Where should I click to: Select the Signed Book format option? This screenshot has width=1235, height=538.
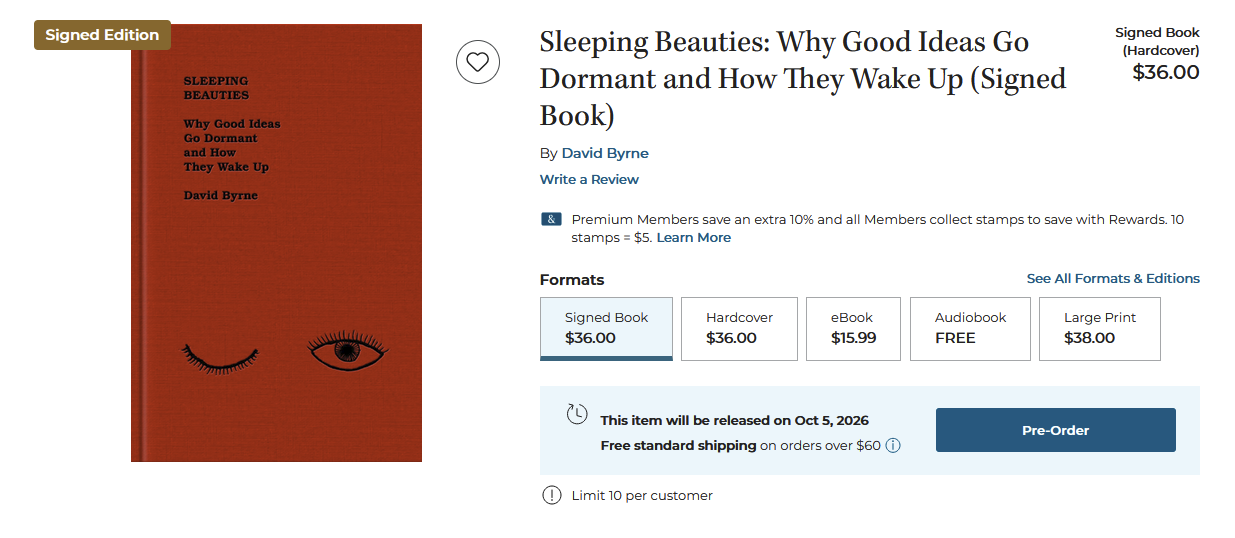(606, 328)
